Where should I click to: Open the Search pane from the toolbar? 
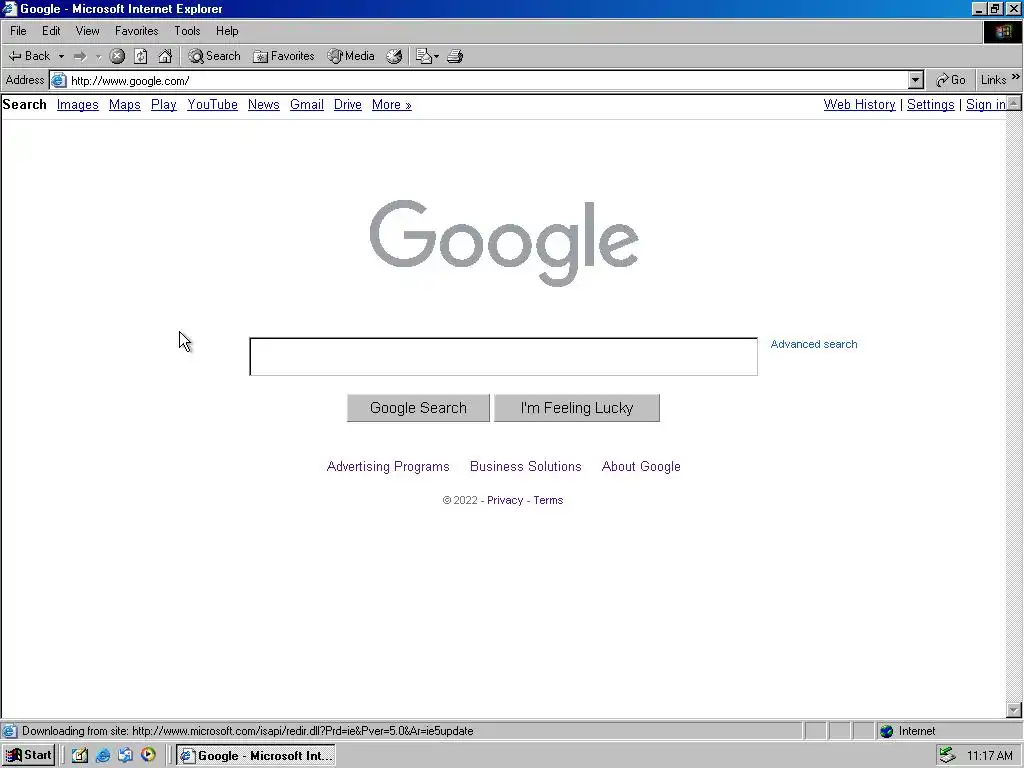pyautogui.click(x=214, y=56)
